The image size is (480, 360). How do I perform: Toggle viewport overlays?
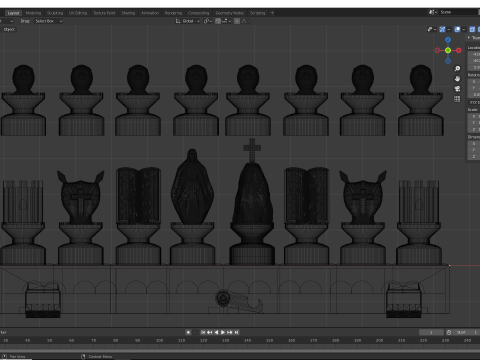(x=457, y=29)
